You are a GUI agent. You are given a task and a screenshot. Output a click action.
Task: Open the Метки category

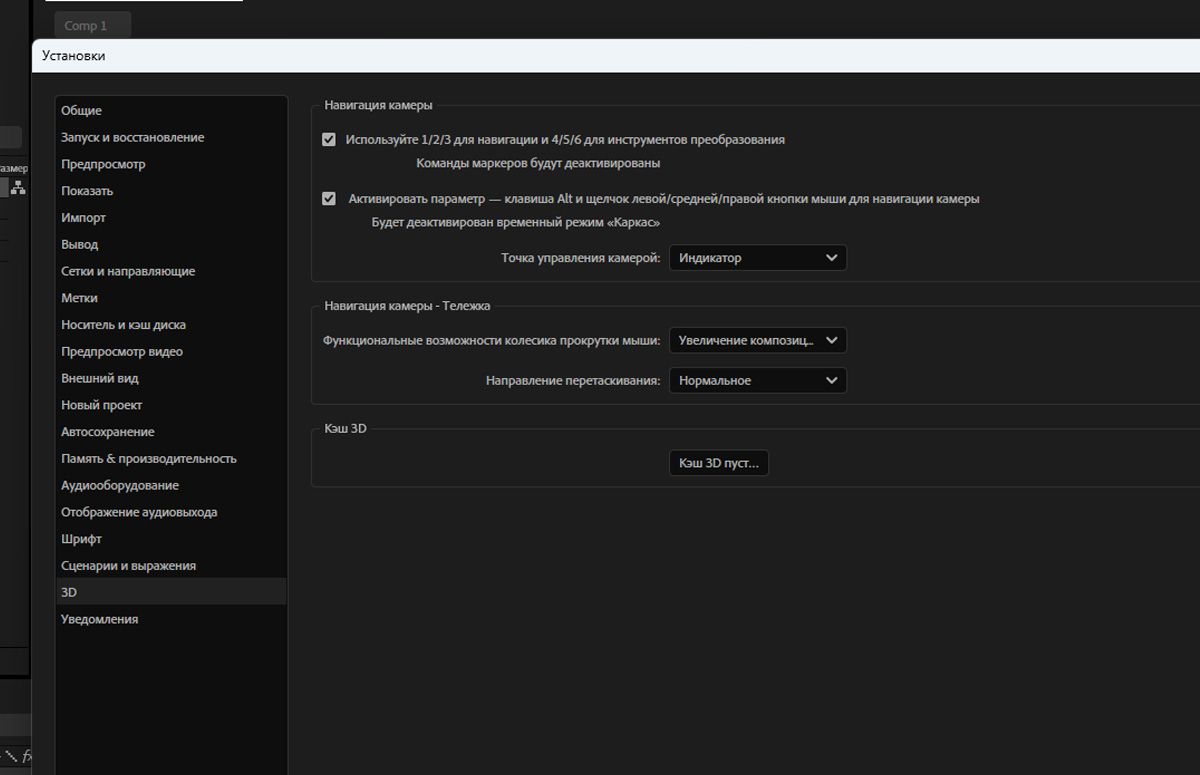[x=171, y=298]
